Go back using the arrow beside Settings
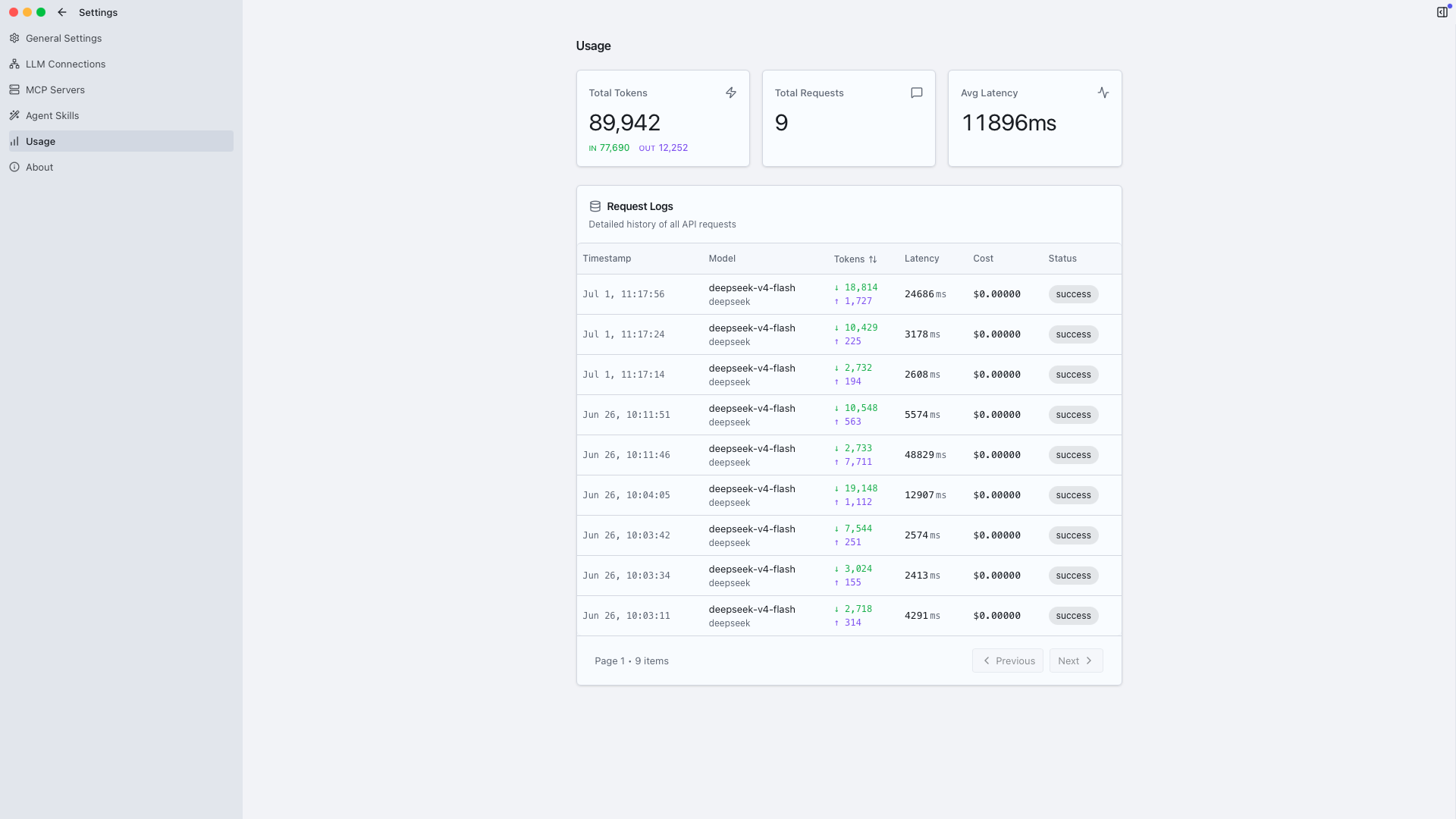 62,12
